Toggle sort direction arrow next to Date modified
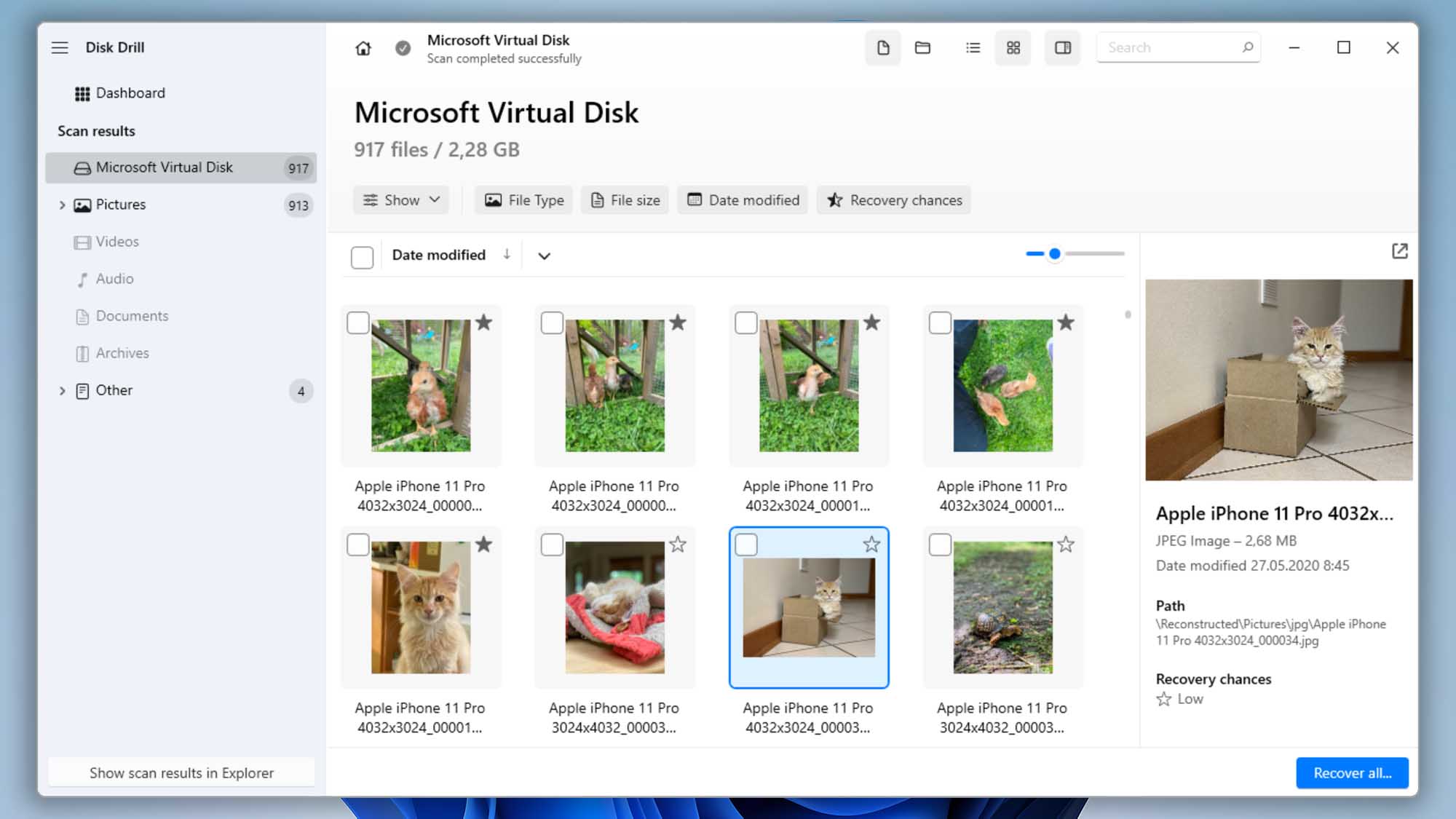 (507, 254)
